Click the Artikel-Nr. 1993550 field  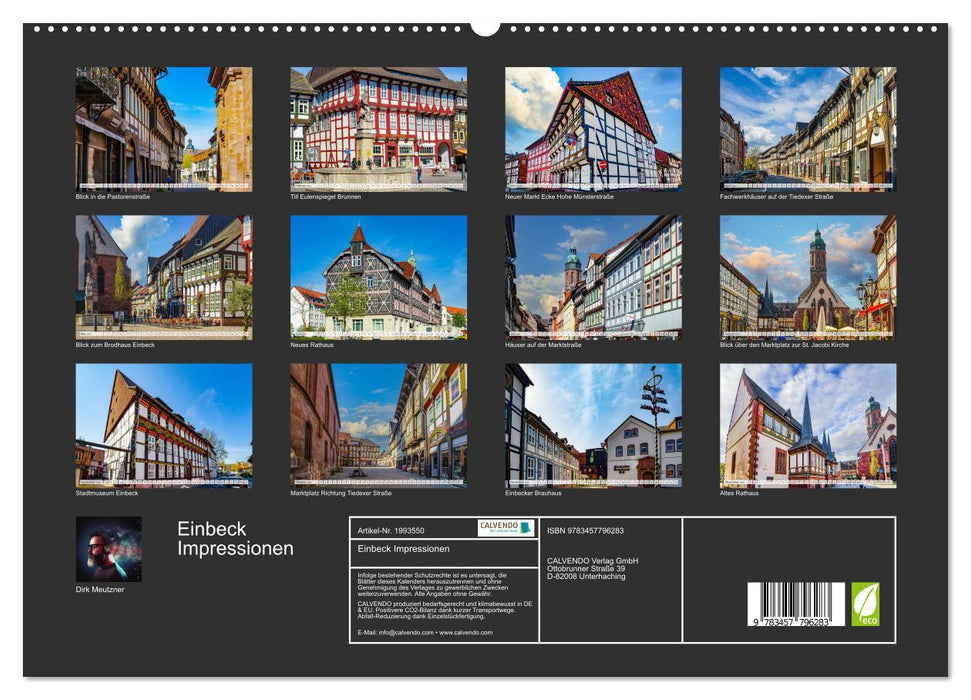391,529
